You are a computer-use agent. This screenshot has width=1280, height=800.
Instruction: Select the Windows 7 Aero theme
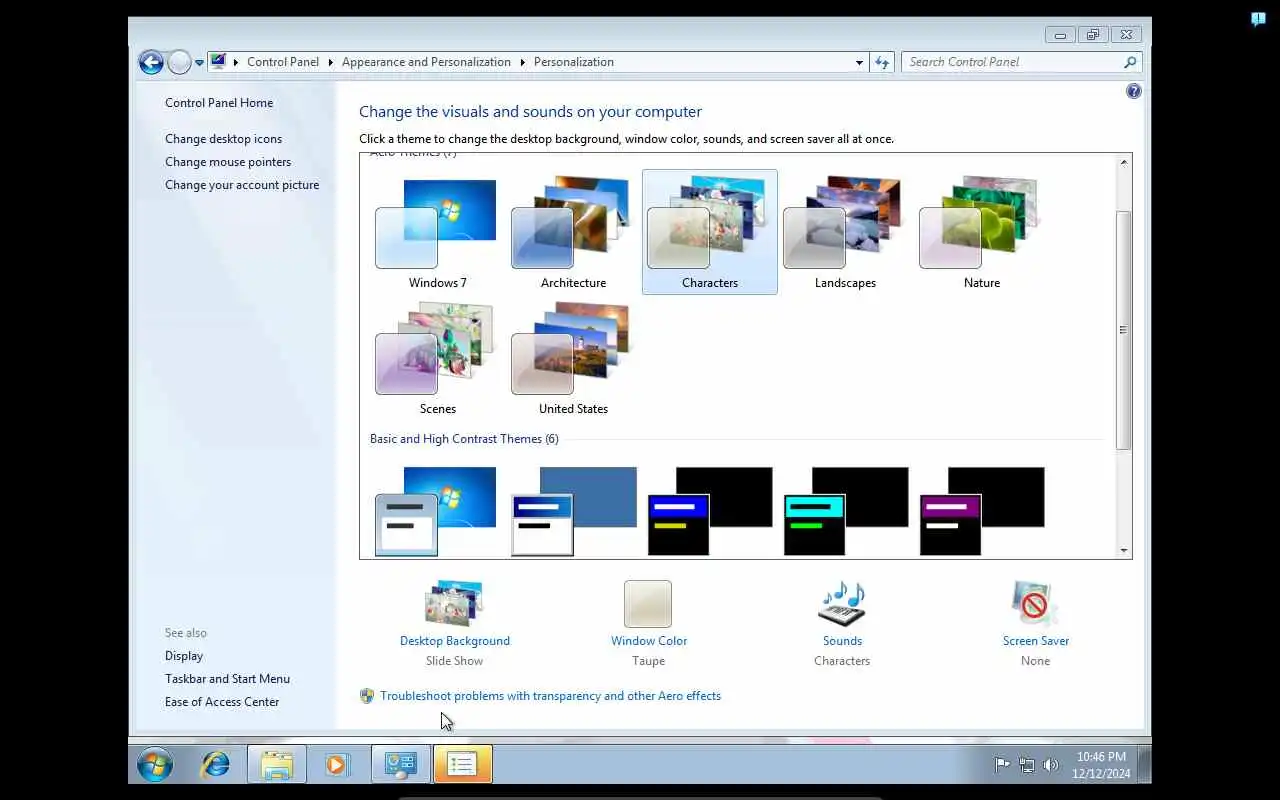click(x=437, y=233)
